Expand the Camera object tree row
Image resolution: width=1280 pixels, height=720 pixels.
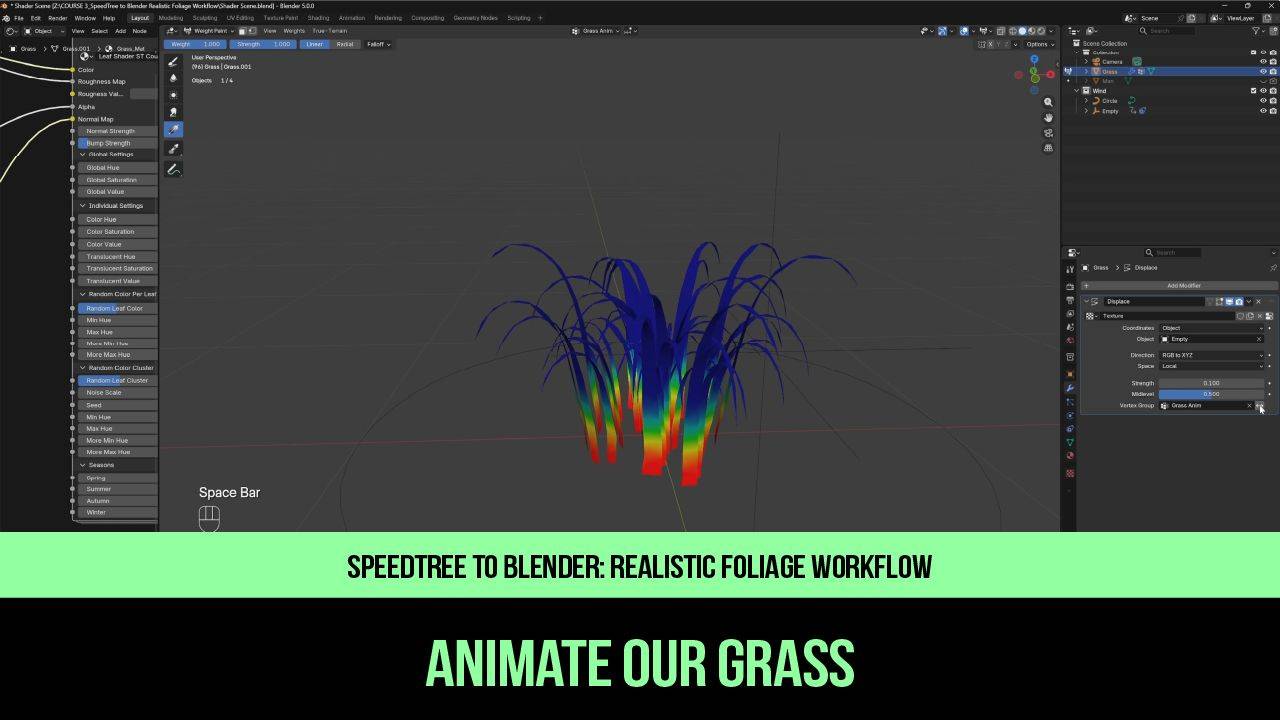click(x=1086, y=62)
